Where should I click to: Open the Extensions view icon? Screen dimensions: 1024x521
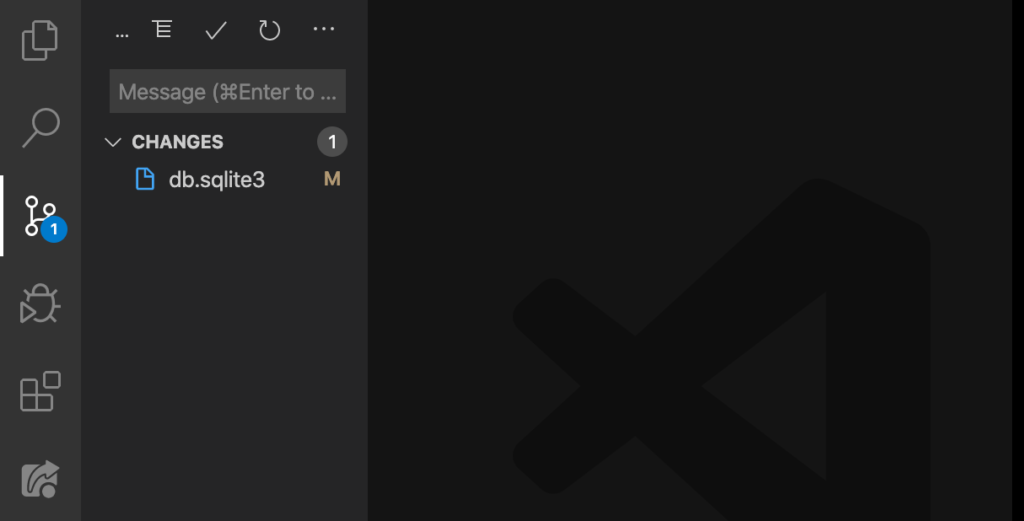click(40, 392)
